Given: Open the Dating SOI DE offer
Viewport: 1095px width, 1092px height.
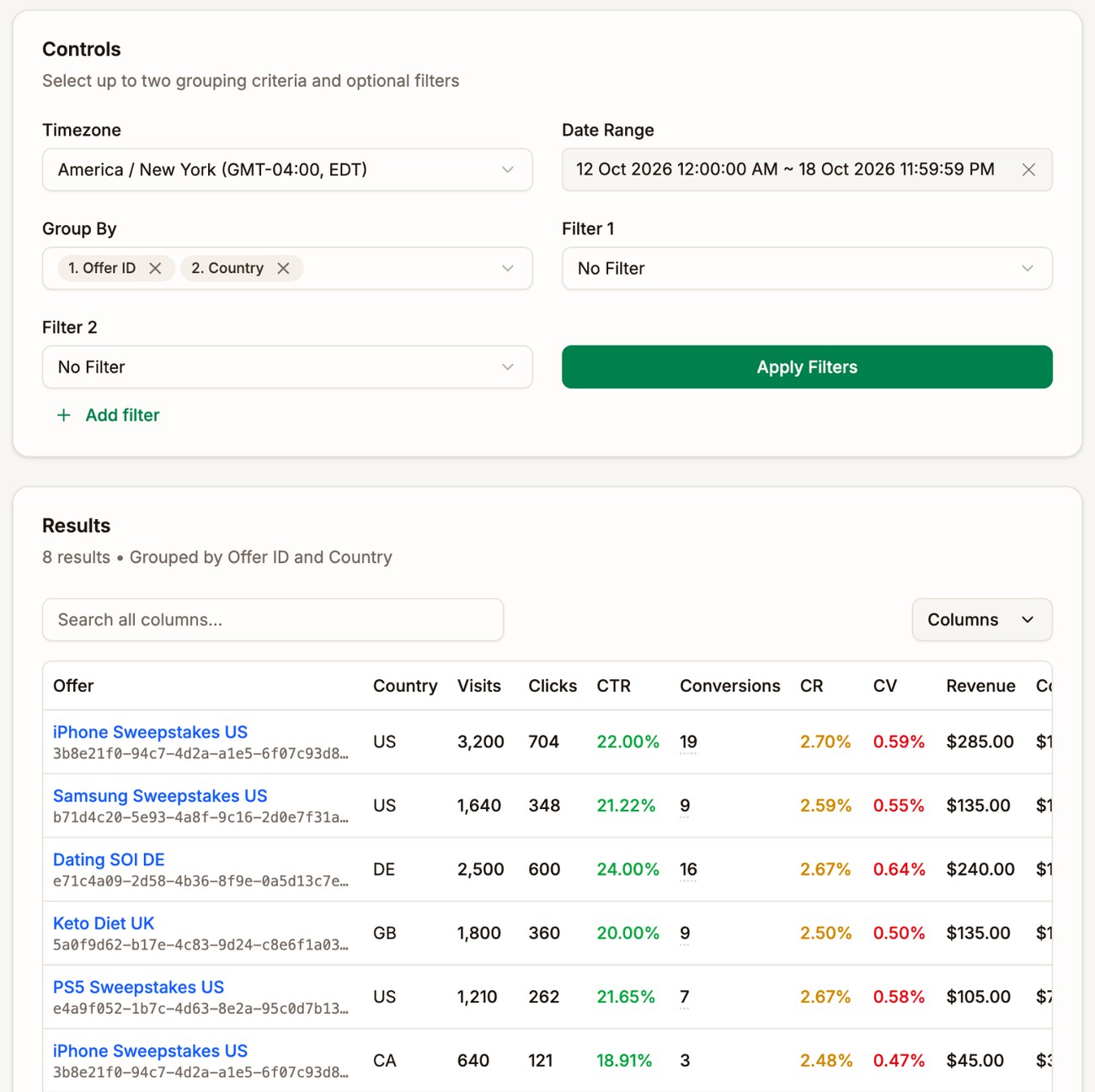Looking at the screenshot, I should point(109,859).
